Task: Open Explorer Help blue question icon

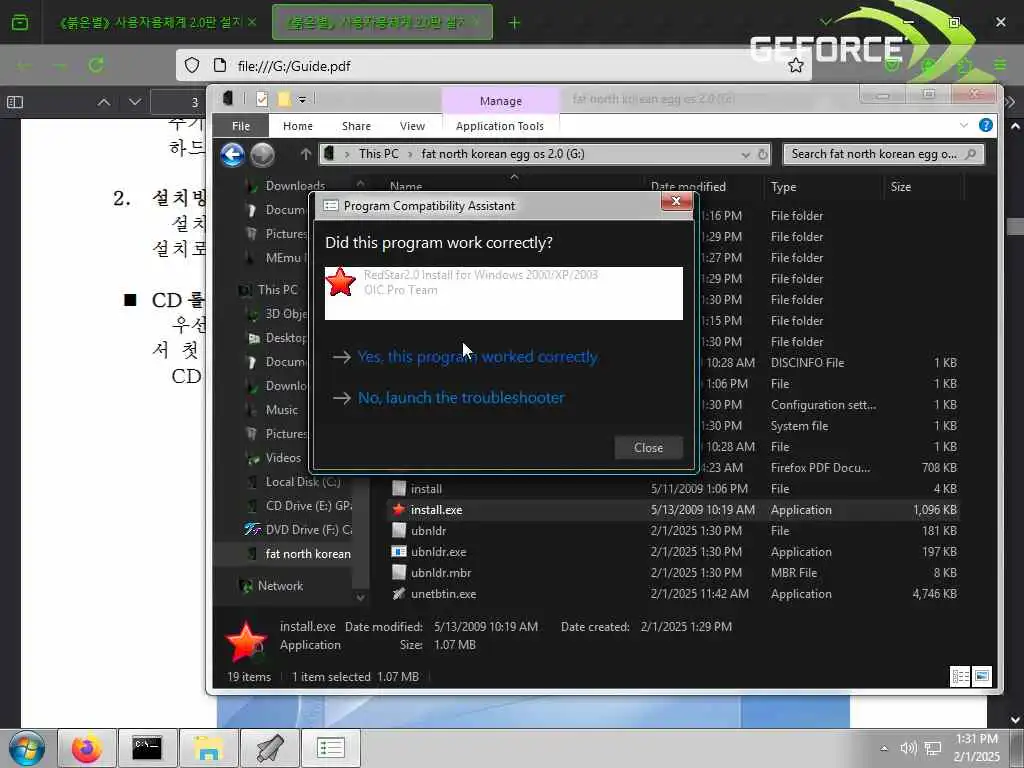Action: tap(985, 125)
